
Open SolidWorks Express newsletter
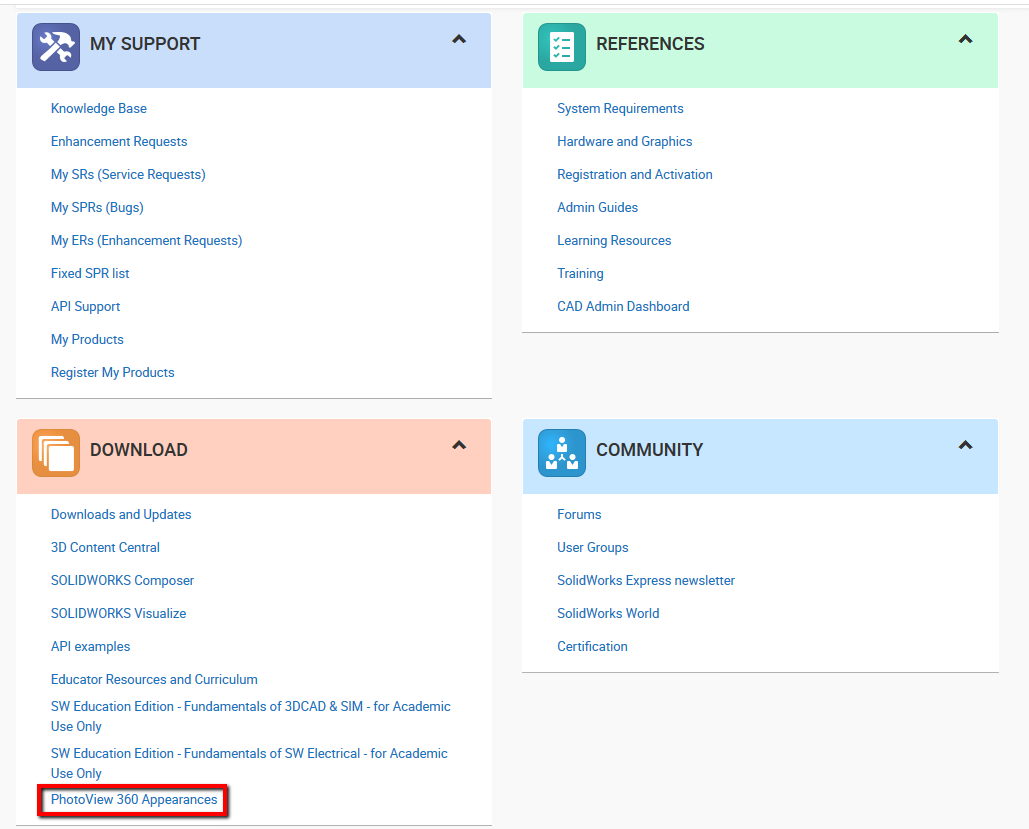[x=646, y=580]
